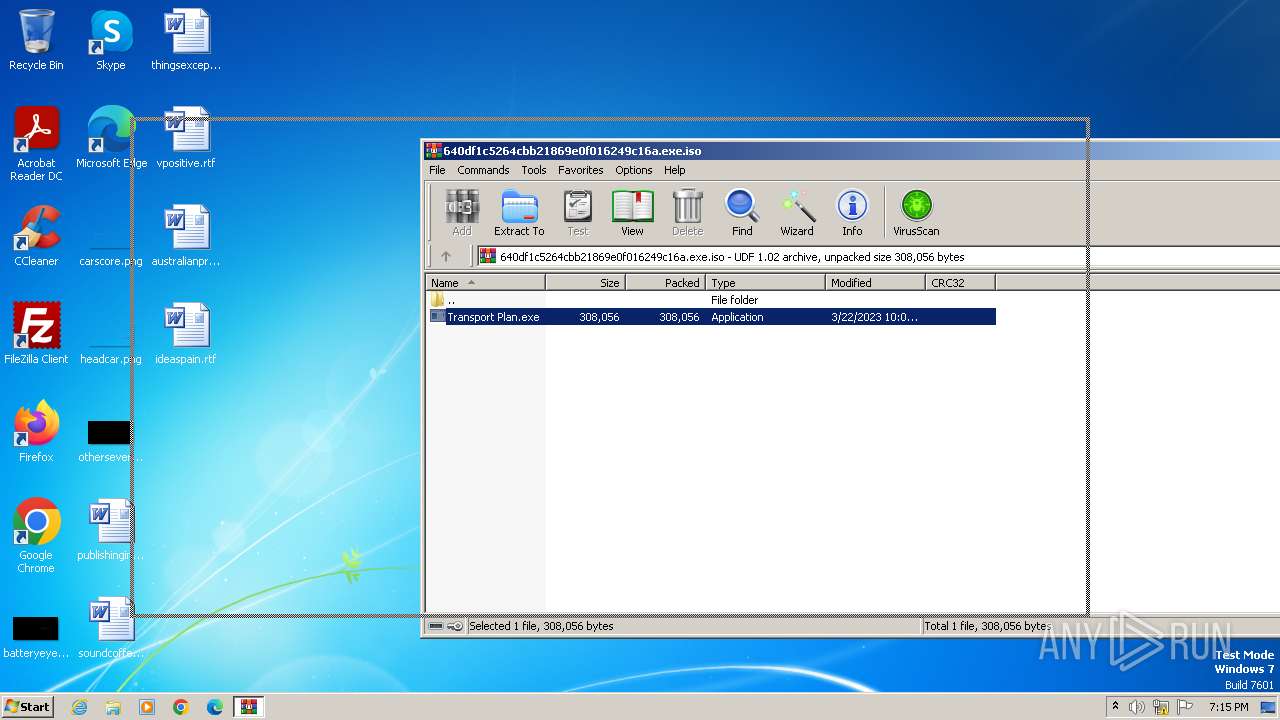
Task: Click the network tray icon
Action: point(1161,707)
